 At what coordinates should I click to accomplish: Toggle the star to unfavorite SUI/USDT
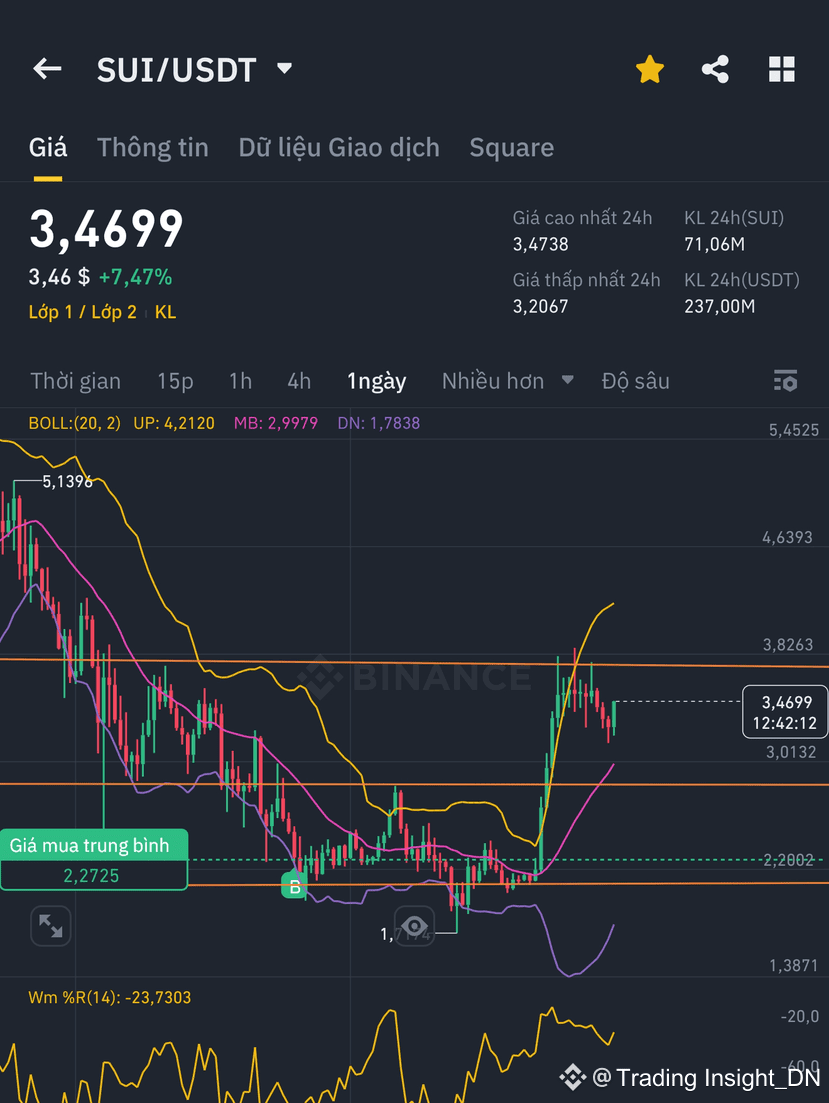(x=650, y=69)
